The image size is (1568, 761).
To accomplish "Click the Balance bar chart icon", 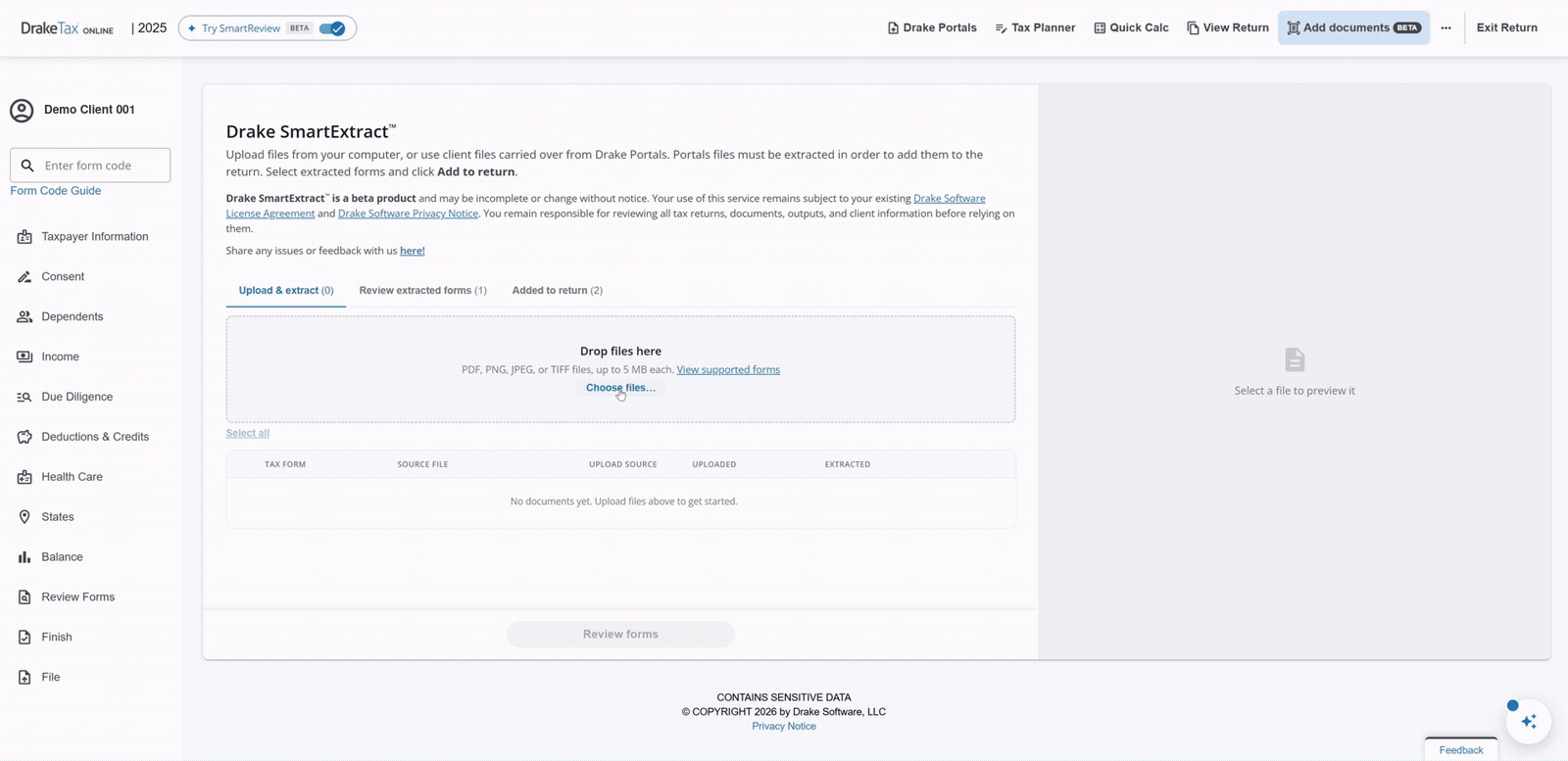I will (x=24, y=557).
